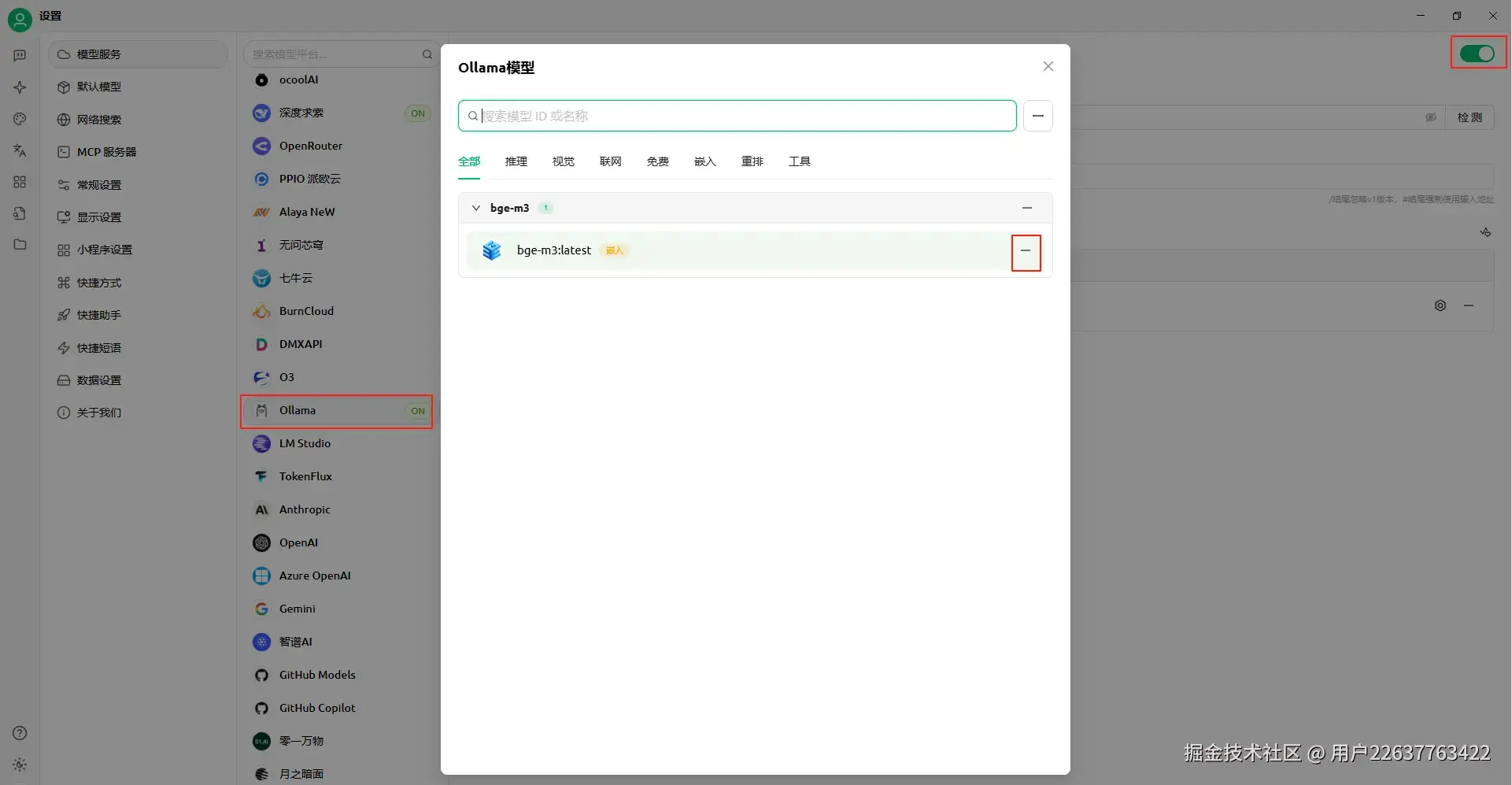Open 快捷方式 settings
Screen dimensions: 1512x785
(138, 283)
